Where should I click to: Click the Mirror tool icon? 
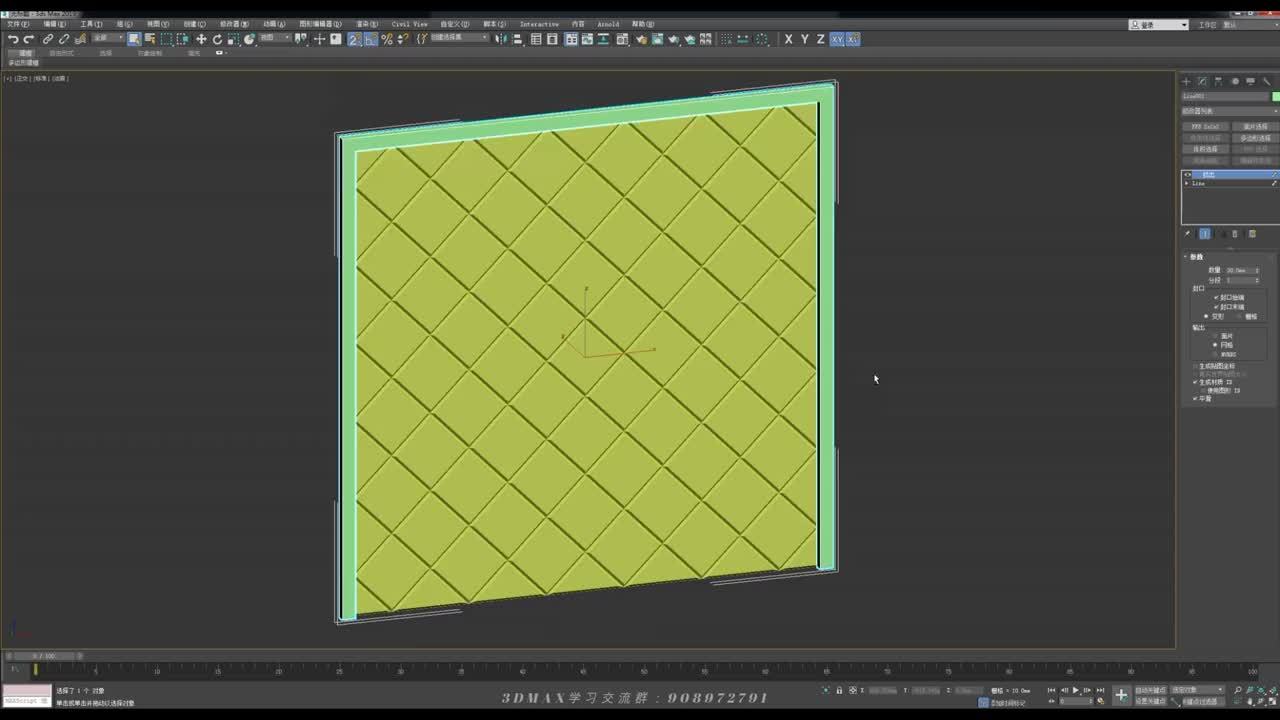click(502, 39)
